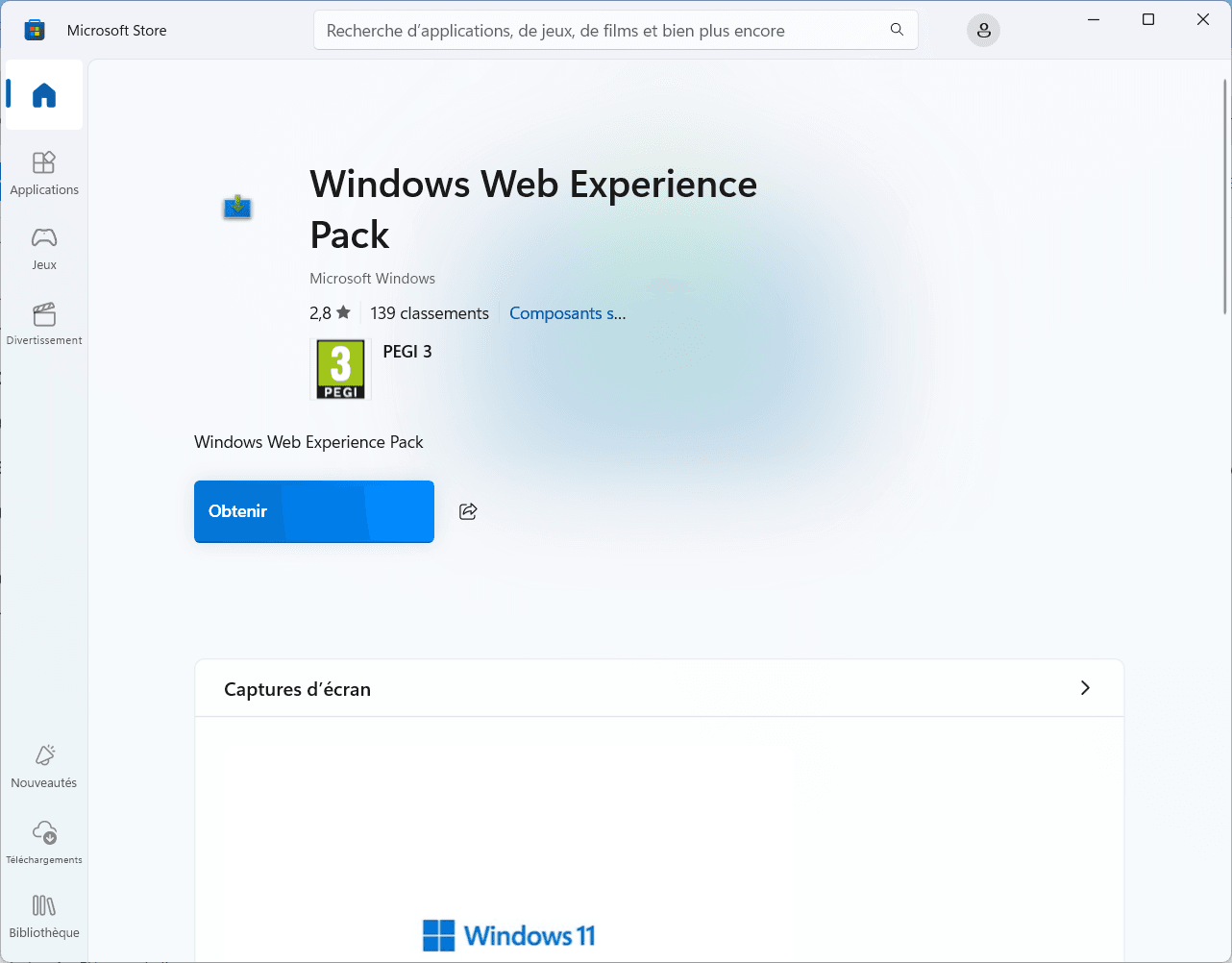Open the Bibliothèque library
Screen dimensions: 1232x963
44,917
